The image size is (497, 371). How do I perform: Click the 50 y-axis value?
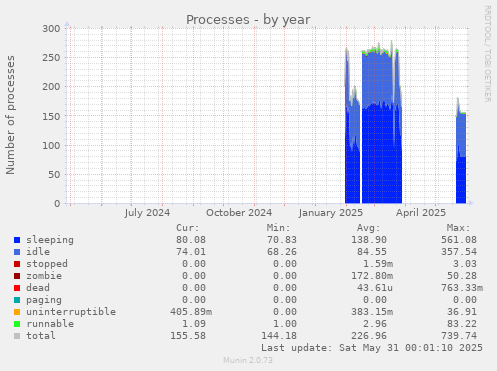coord(54,175)
